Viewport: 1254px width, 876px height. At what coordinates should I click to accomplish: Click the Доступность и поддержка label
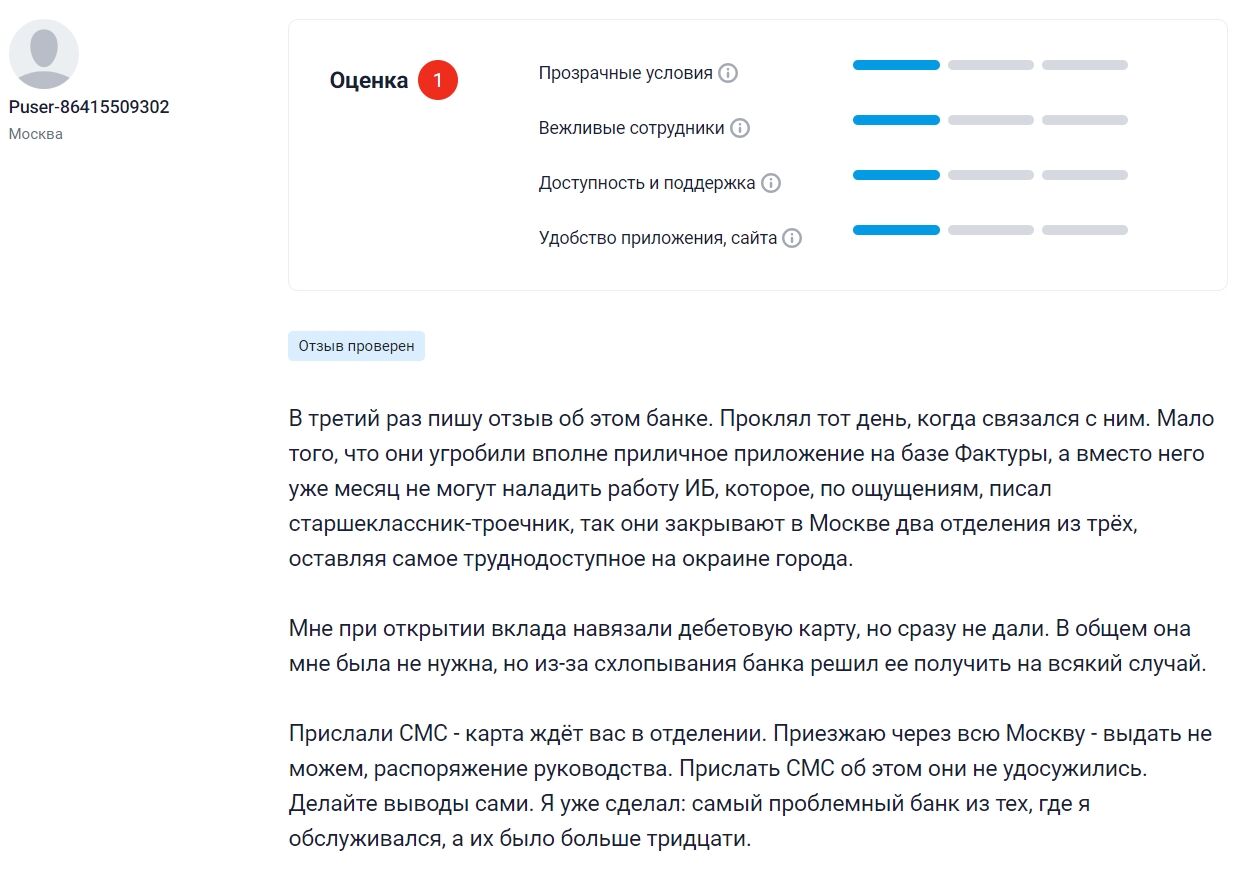click(647, 183)
